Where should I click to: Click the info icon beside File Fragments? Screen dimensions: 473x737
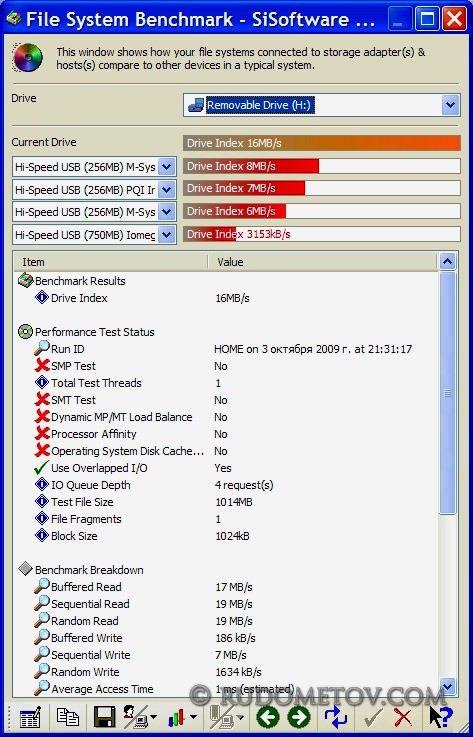42,519
